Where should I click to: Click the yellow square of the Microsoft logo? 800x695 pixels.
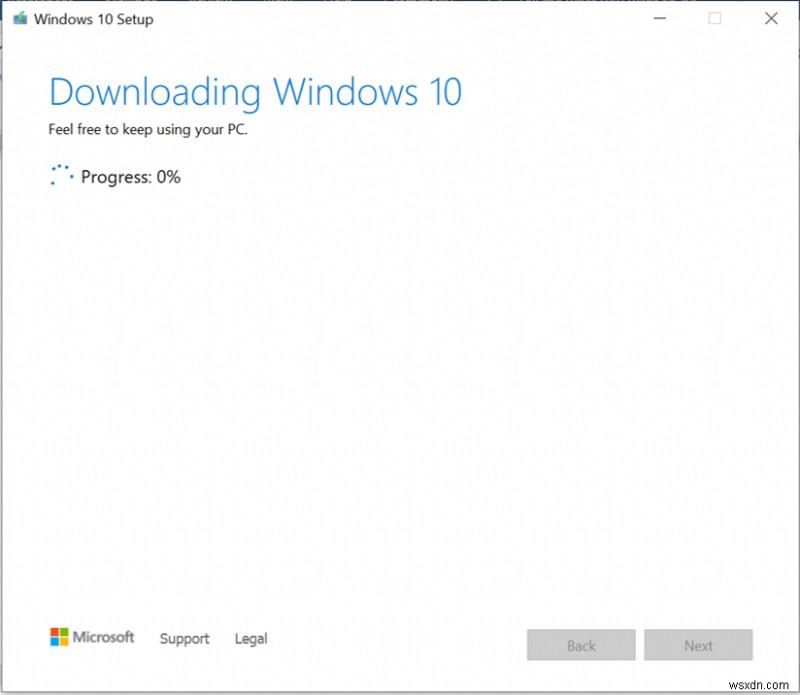(63, 642)
